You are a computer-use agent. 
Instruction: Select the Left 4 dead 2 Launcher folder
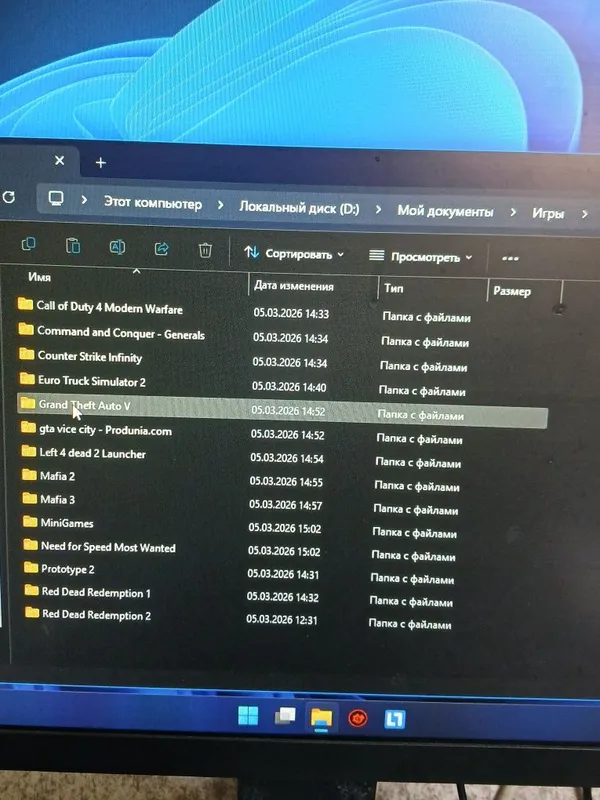pos(92,453)
